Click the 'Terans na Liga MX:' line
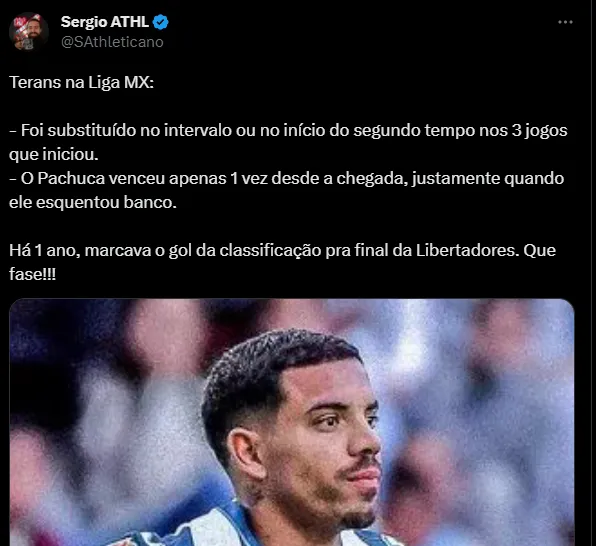This screenshot has width=596, height=546. (81, 82)
